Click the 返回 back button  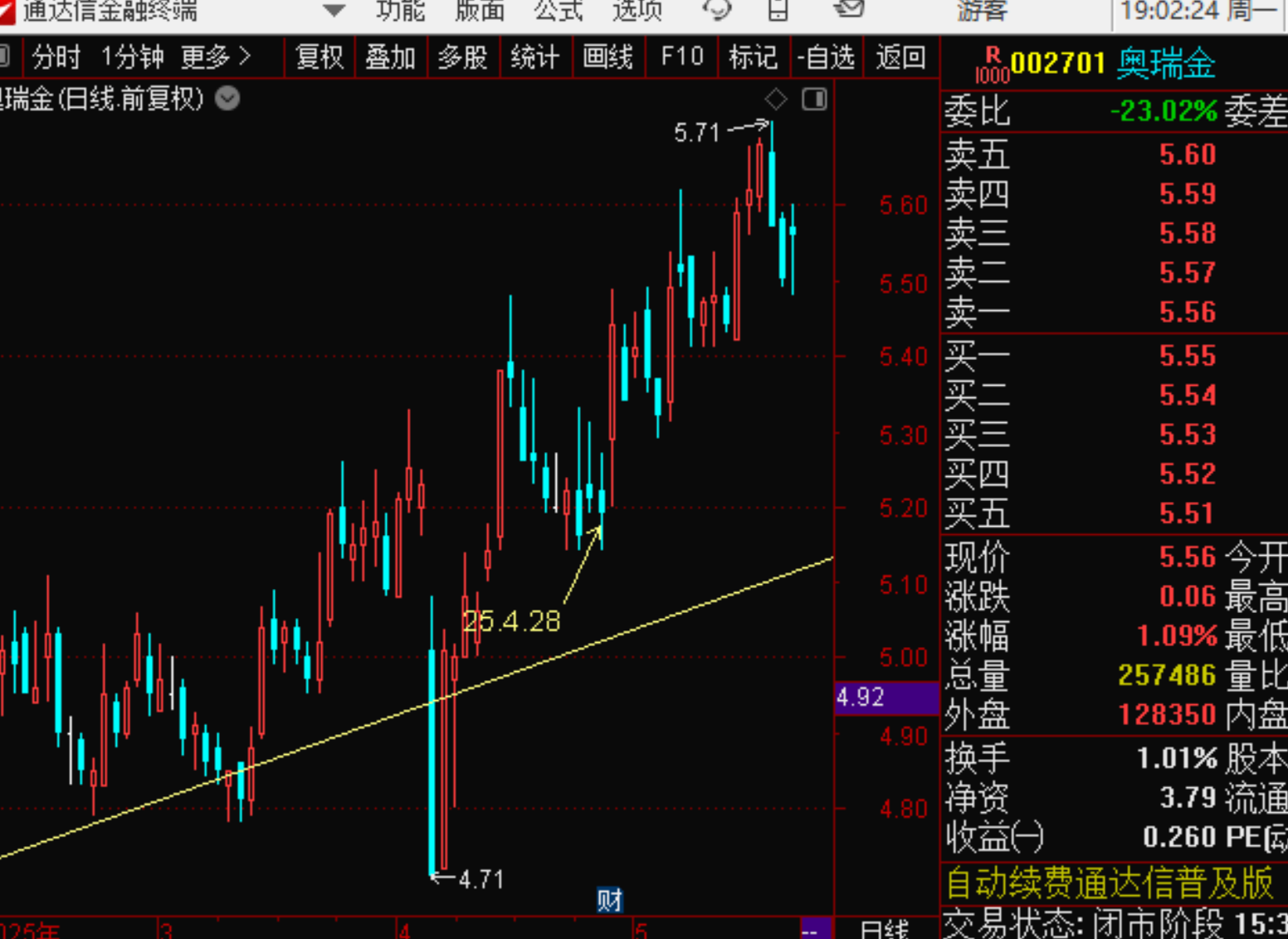click(900, 57)
